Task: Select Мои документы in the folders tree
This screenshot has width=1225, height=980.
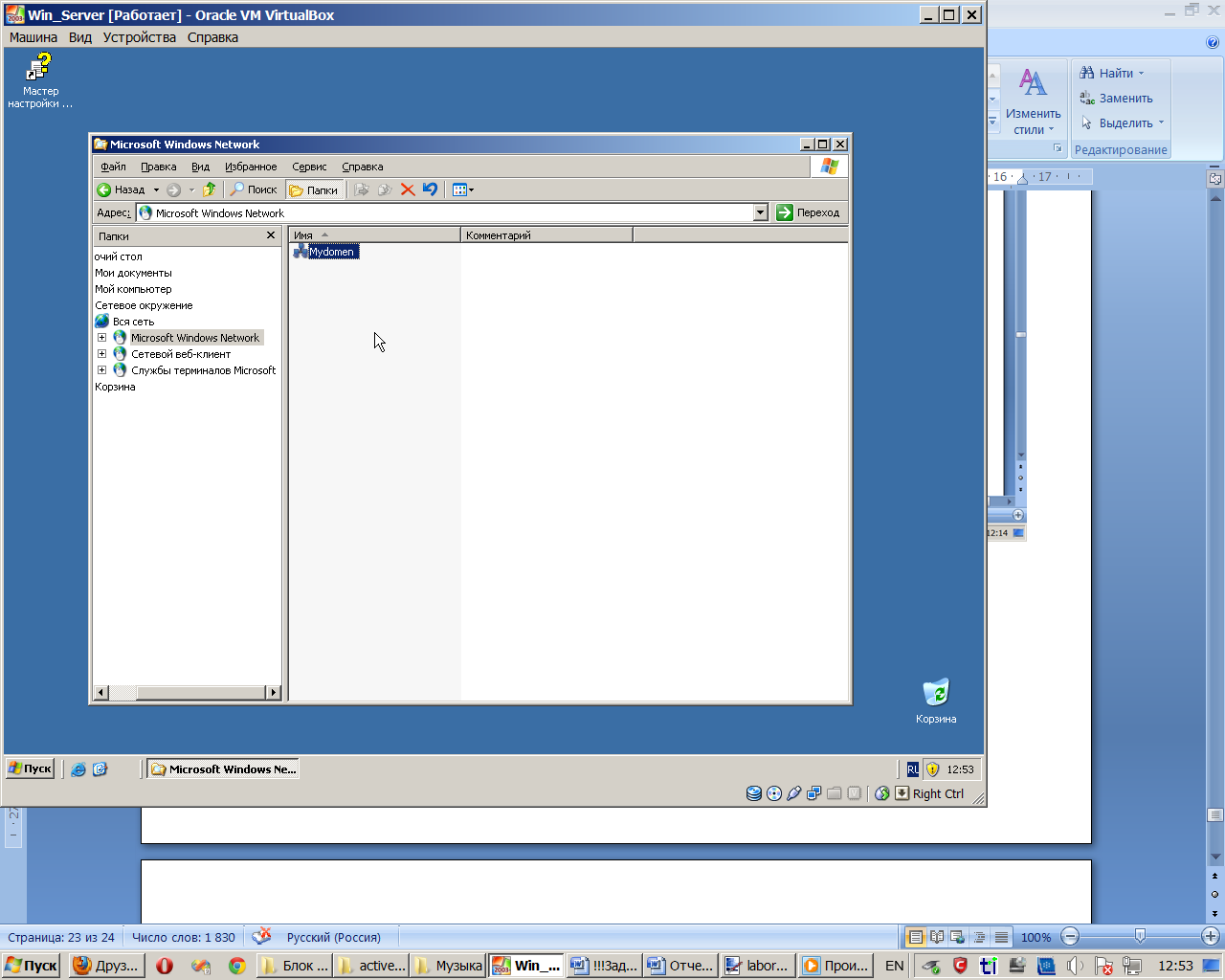Action: [133, 273]
